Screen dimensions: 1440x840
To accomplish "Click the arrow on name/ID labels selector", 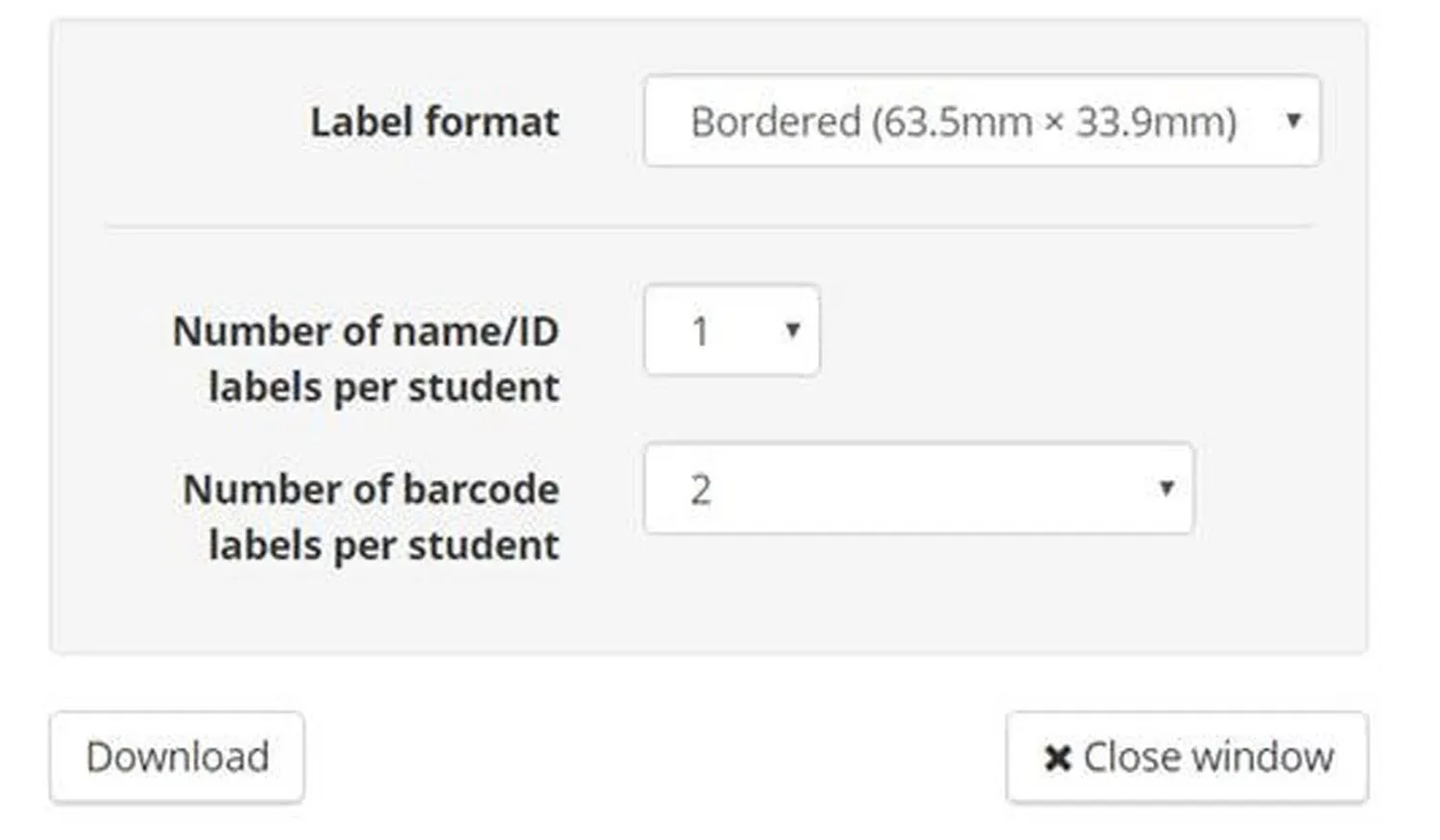I will pyautogui.click(x=793, y=331).
